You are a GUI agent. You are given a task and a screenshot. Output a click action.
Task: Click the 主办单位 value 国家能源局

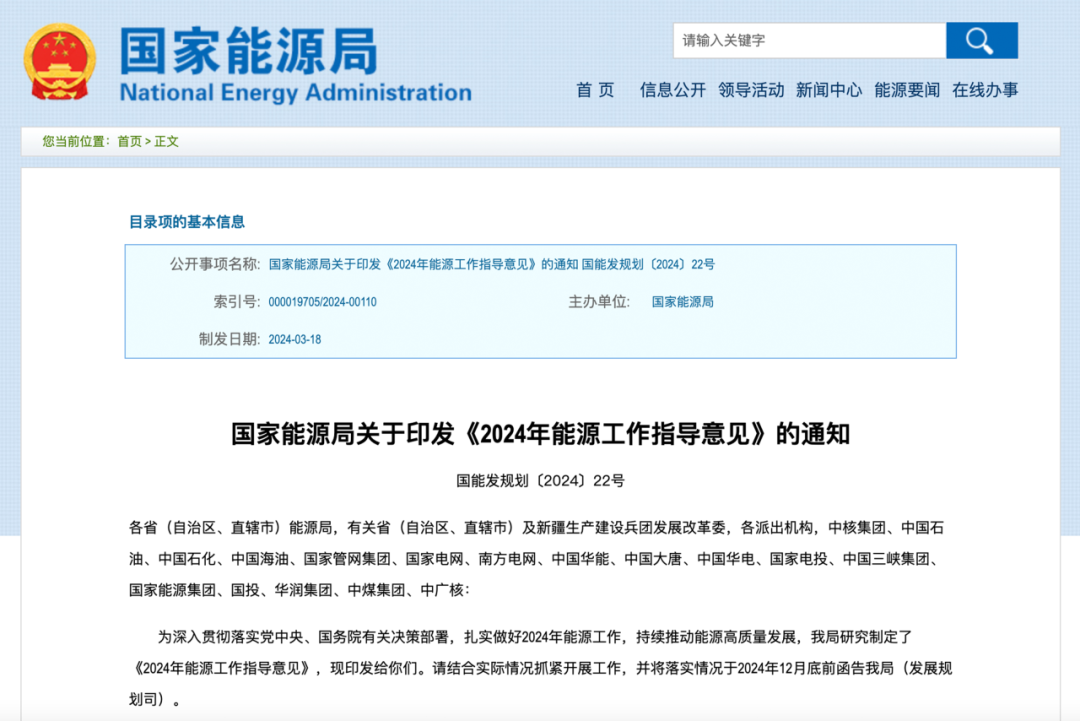pyautogui.click(x=683, y=302)
